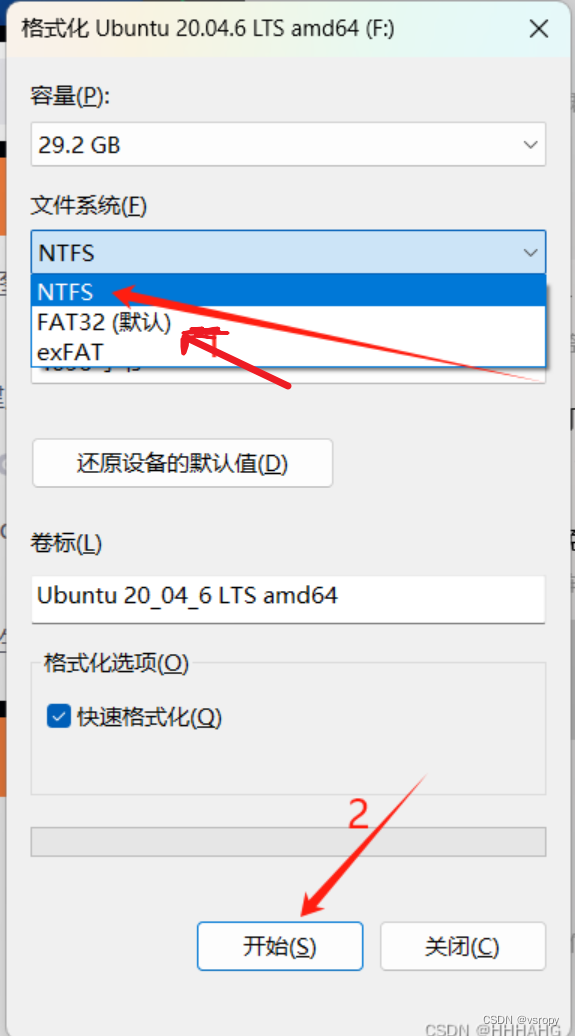
Task: Click the 还原设备的默认值(D) button
Action: coord(182,463)
